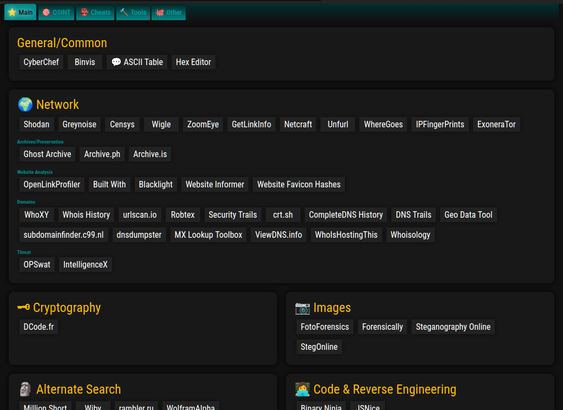Switch to the Main tab
This screenshot has height=410, width=563.
point(20,12)
